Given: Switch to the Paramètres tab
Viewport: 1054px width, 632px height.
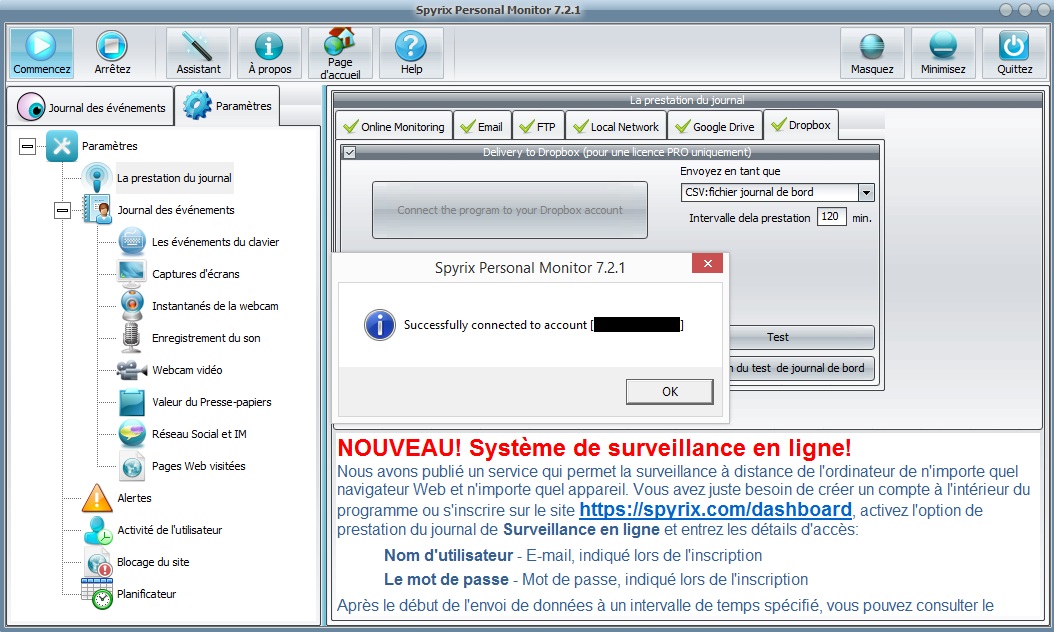Looking at the screenshot, I should (x=227, y=106).
